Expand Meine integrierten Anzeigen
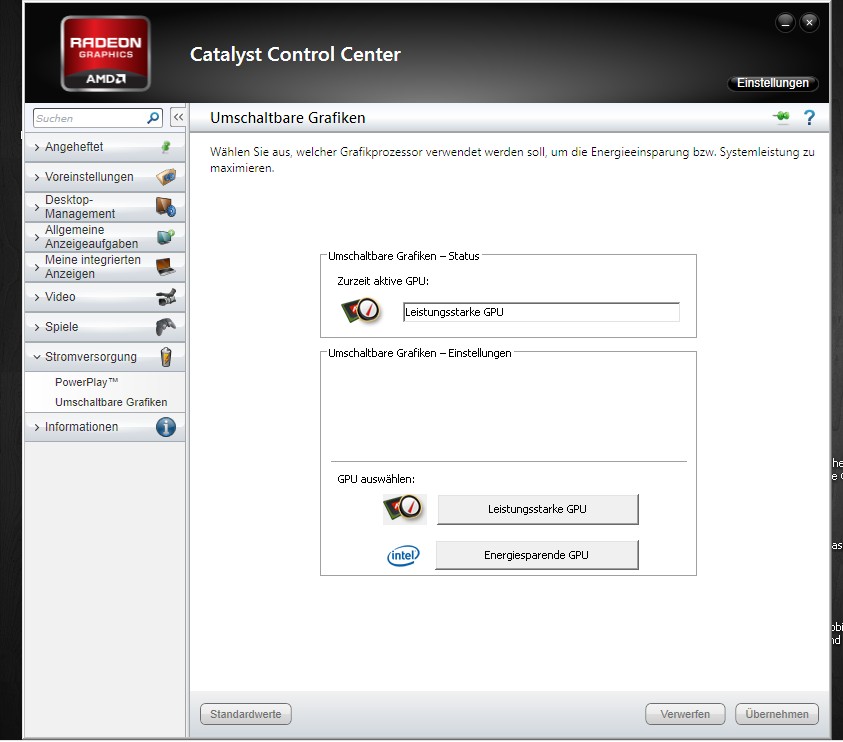Screen dimensions: 843x742 105,267
